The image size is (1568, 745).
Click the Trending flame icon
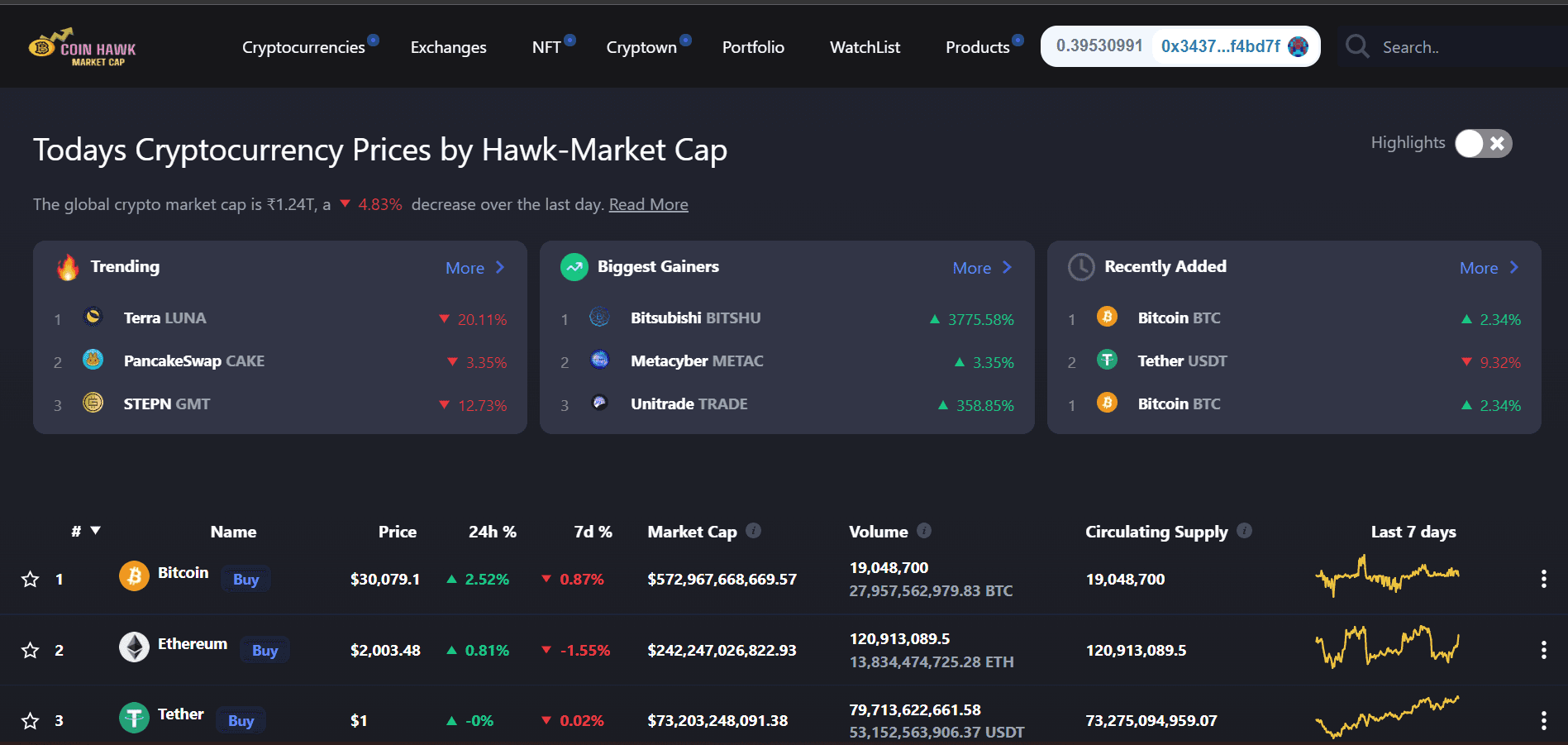pos(68,267)
